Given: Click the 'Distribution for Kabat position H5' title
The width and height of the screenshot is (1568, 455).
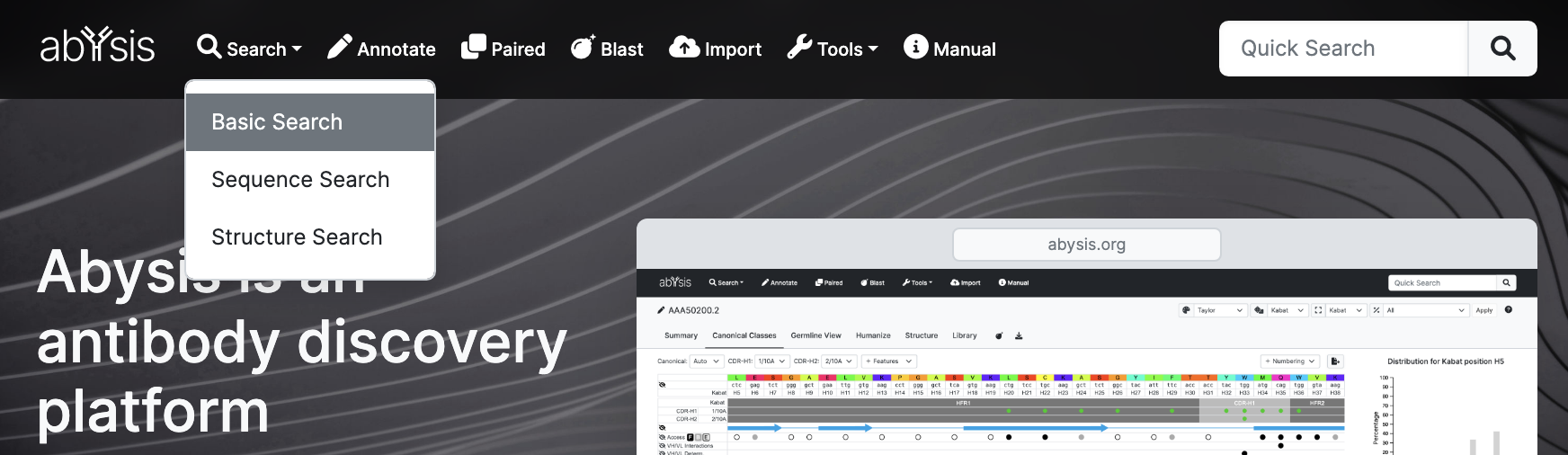Looking at the screenshot, I should click(x=1446, y=361).
